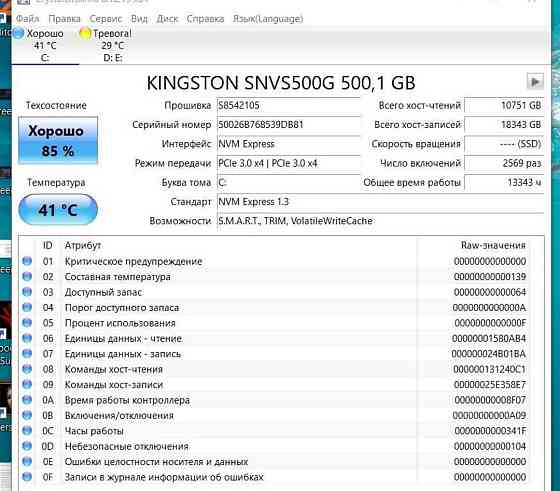Open the Сервис menu
The width and height of the screenshot is (560, 491).
point(106,19)
